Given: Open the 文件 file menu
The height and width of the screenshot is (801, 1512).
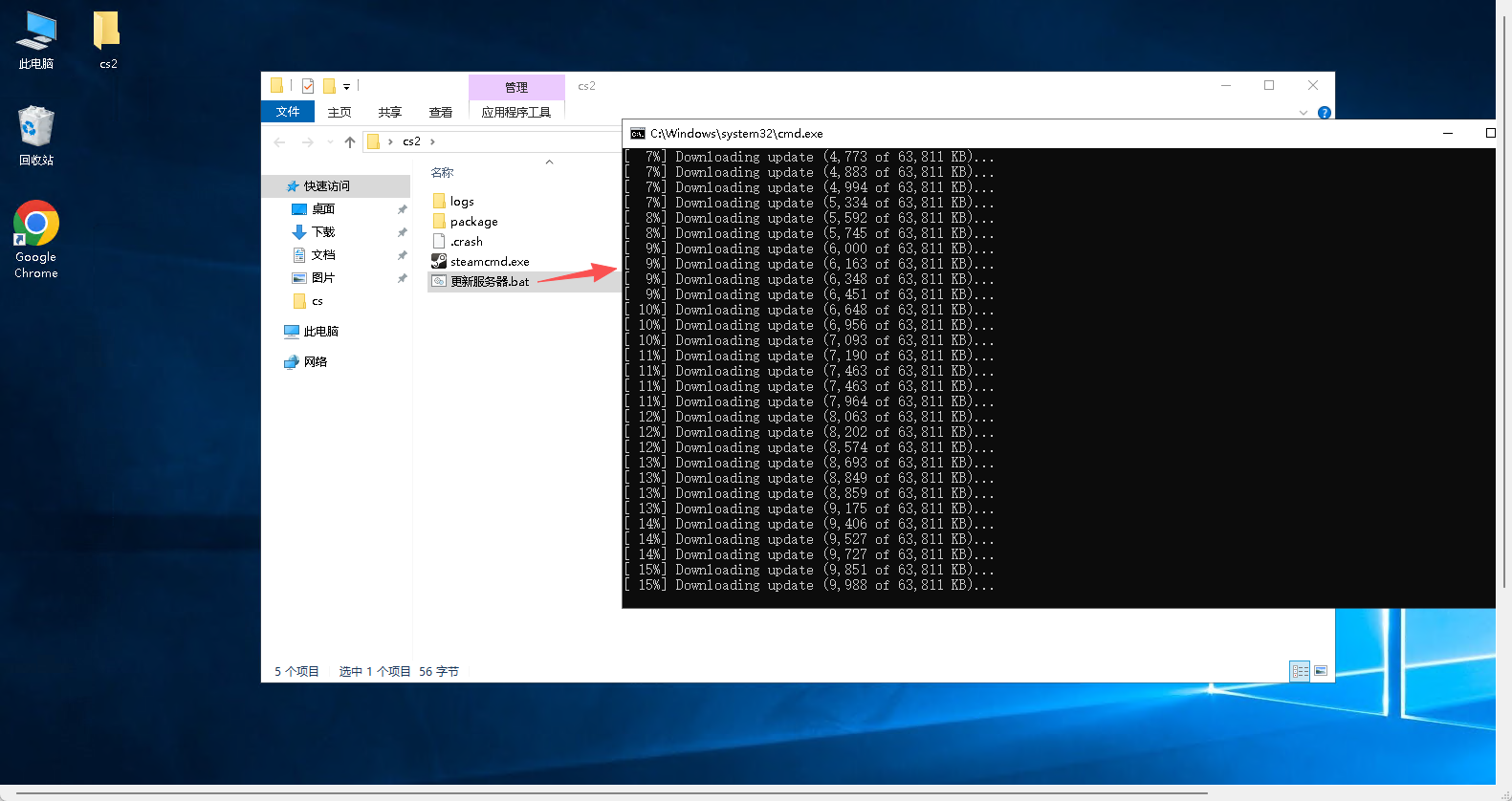Looking at the screenshot, I should pos(288,112).
